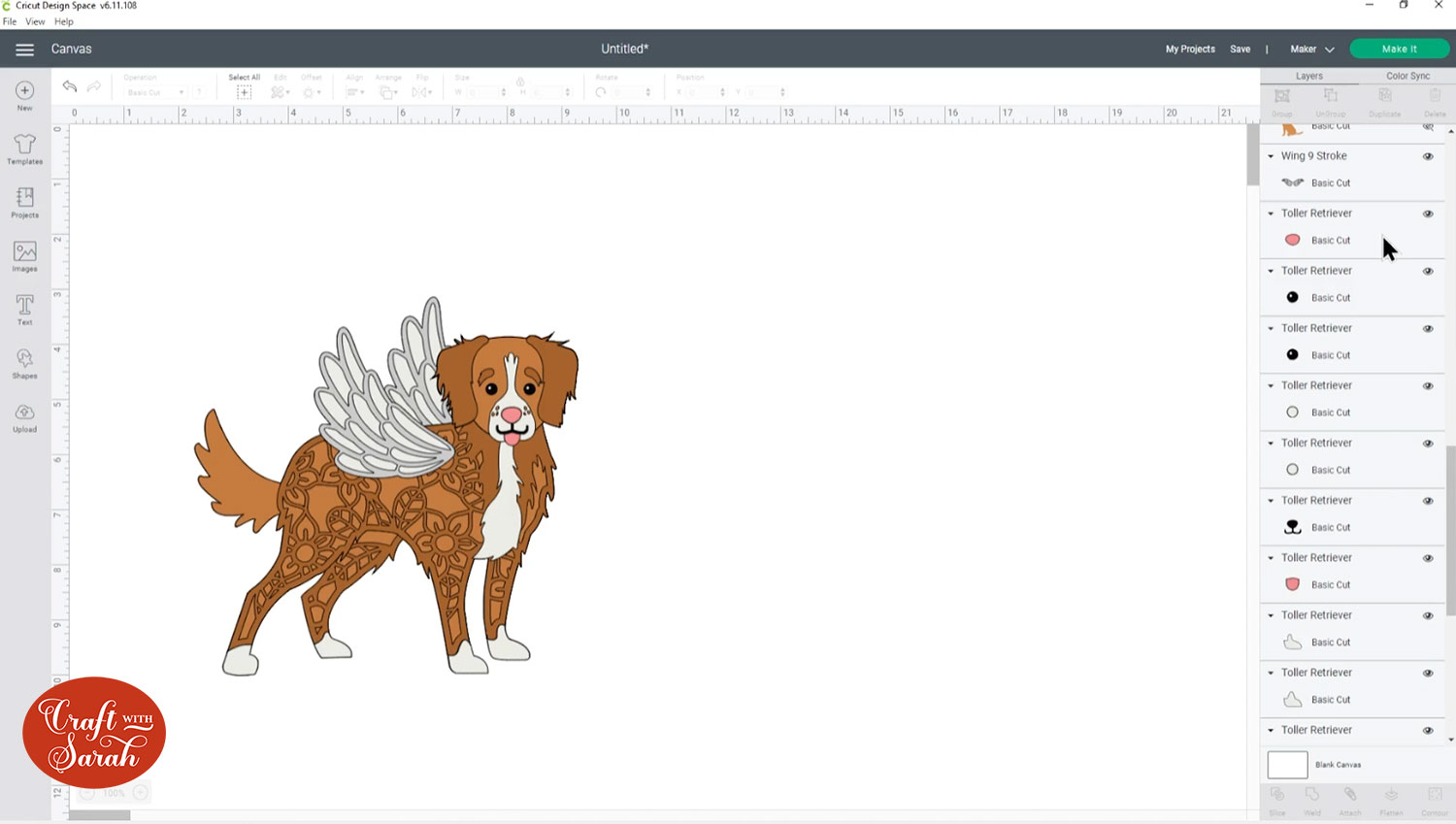Toggle visibility of the pink oval Toller Retriever layer
This screenshot has width=1456, height=824.
tap(1428, 214)
